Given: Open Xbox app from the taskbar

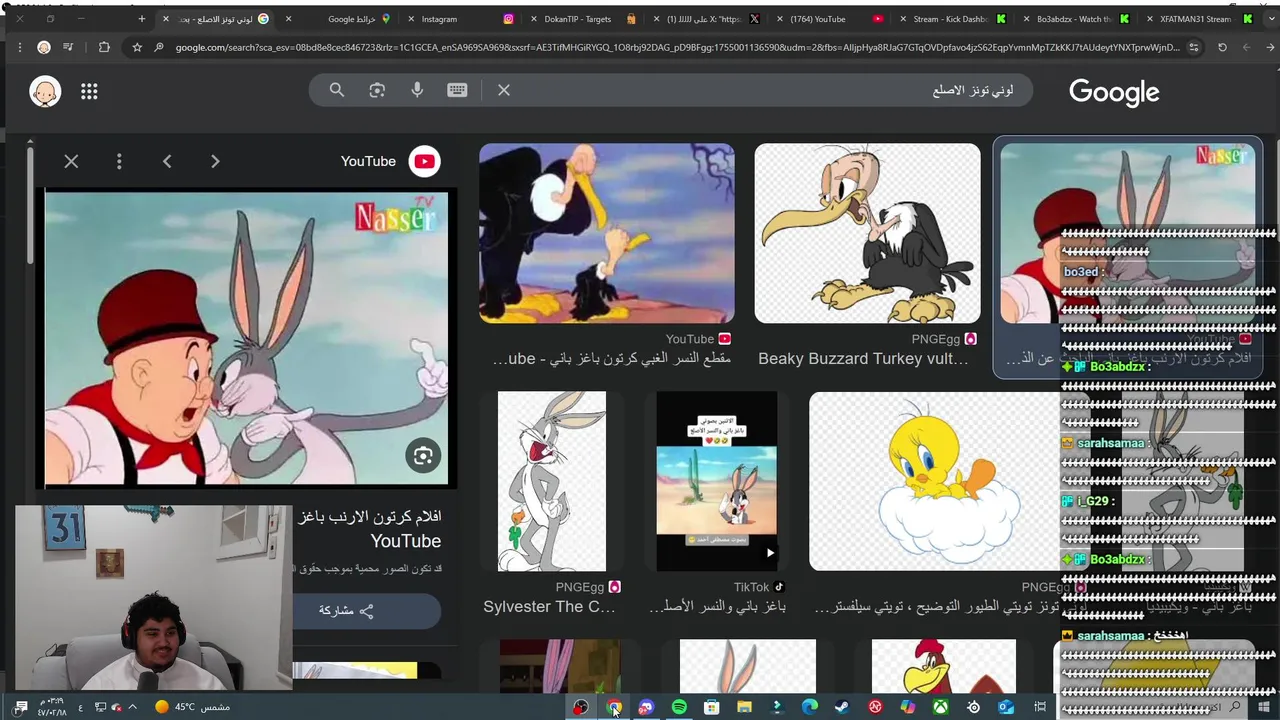Looking at the screenshot, I should pos(941,707).
